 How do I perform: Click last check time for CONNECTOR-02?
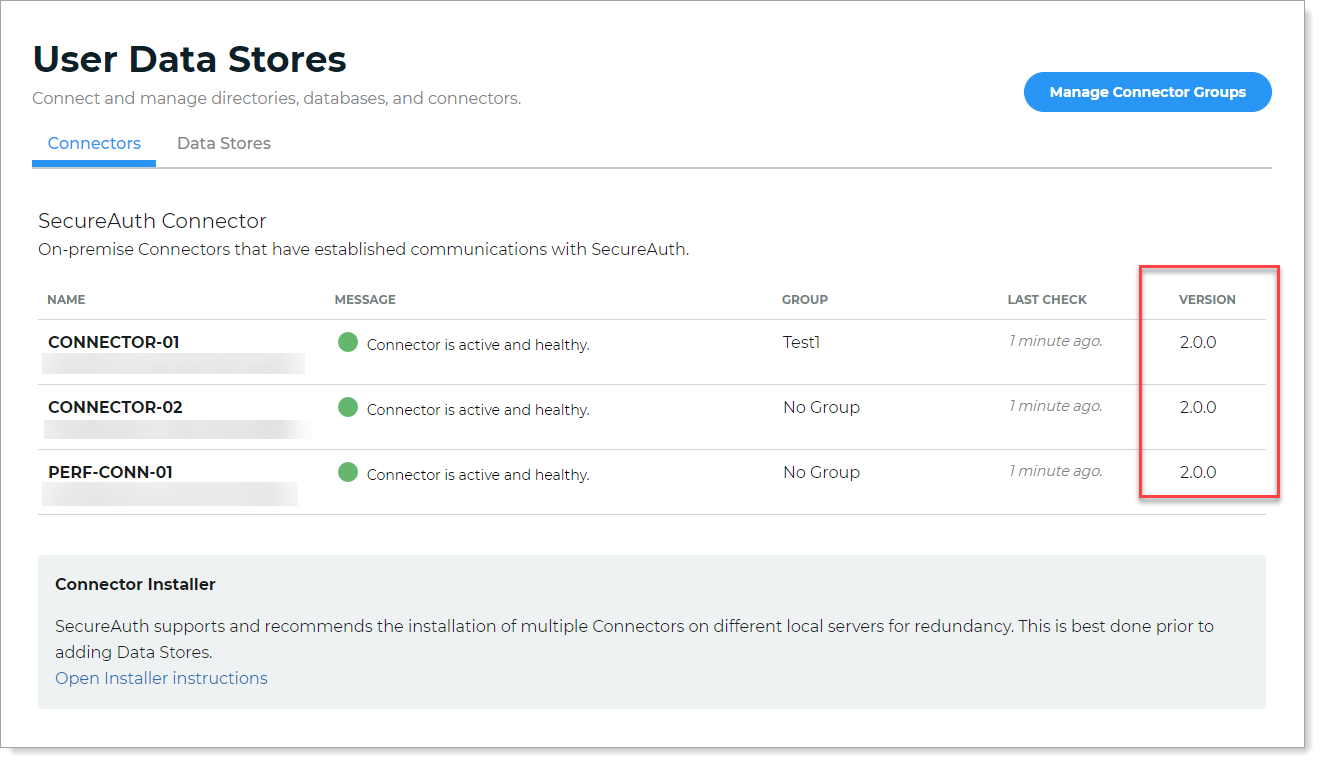[x=1055, y=407]
